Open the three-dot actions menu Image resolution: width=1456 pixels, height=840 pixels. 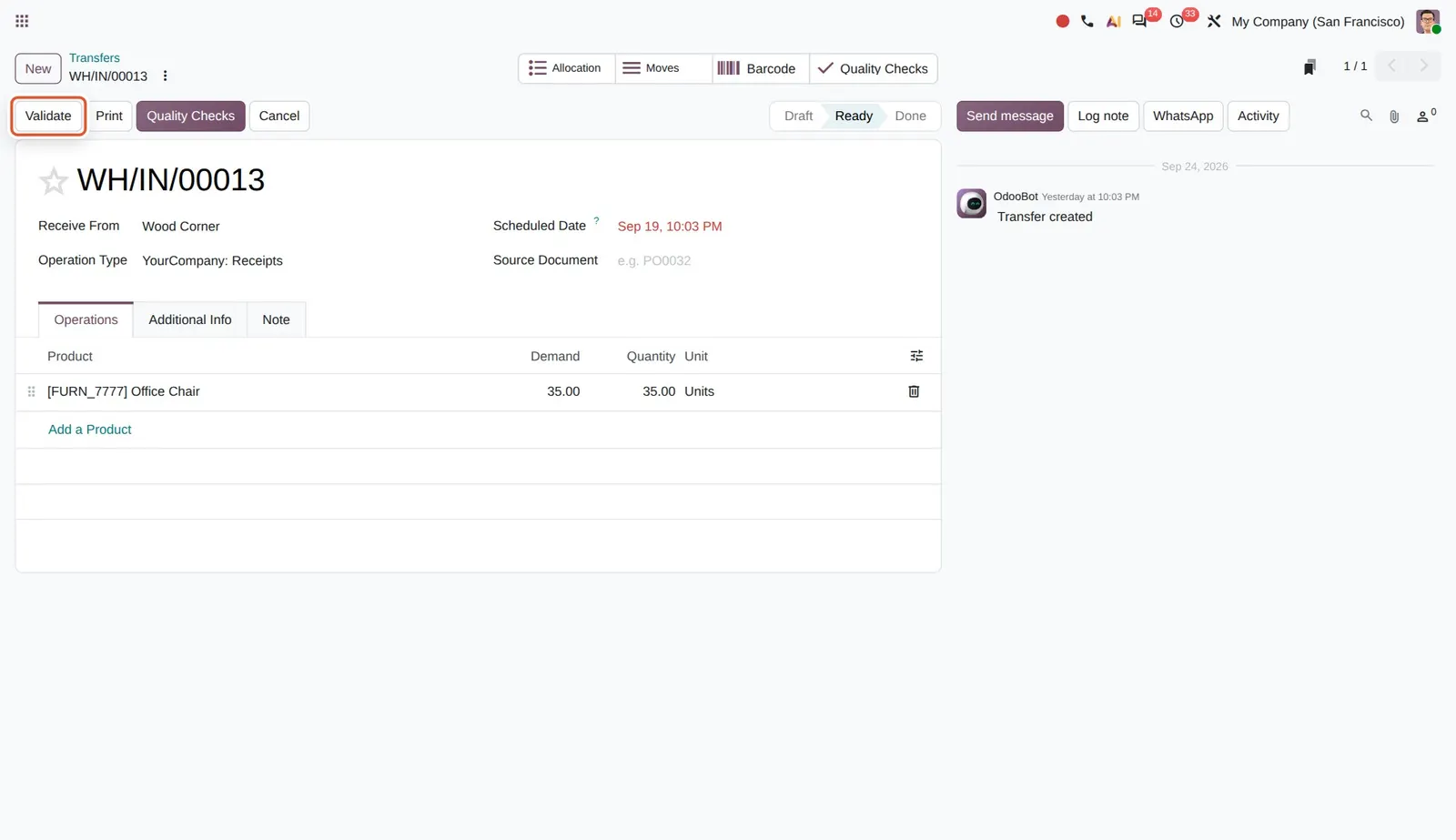pyautogui.click(x=165, y=76)
